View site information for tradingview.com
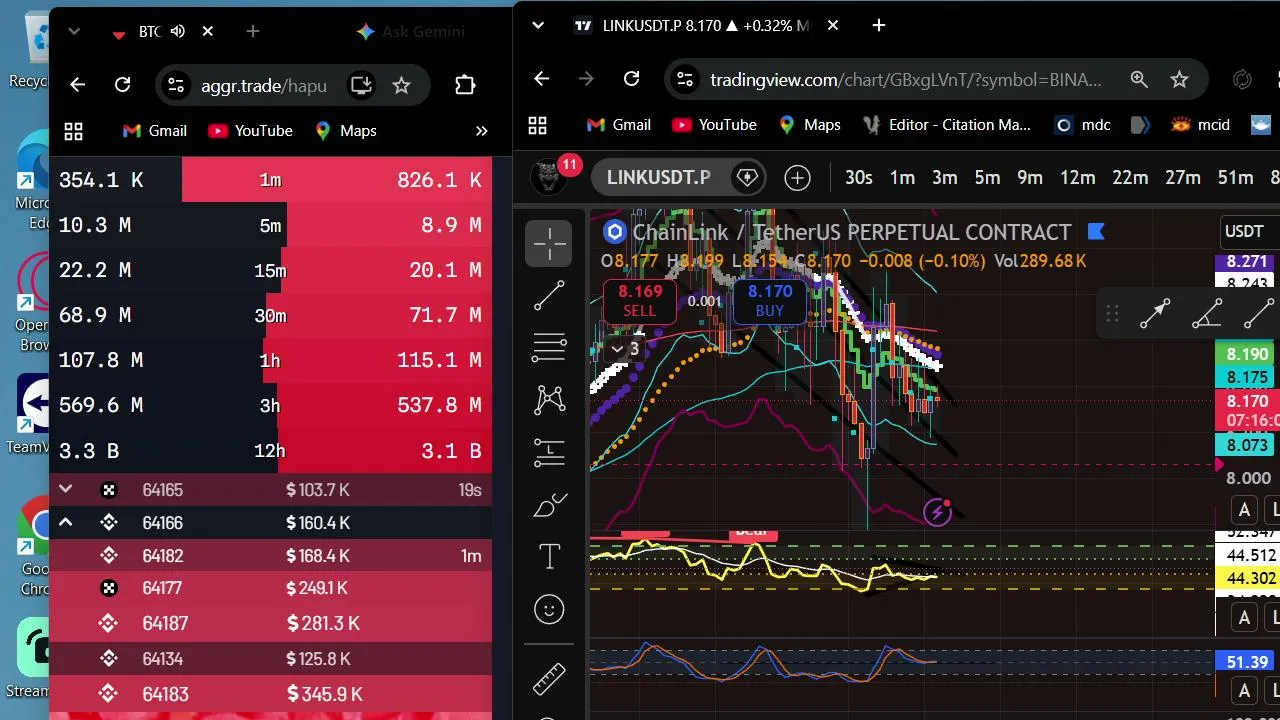The width and height of the screenshot is (1280, 720). pos(683,79)
